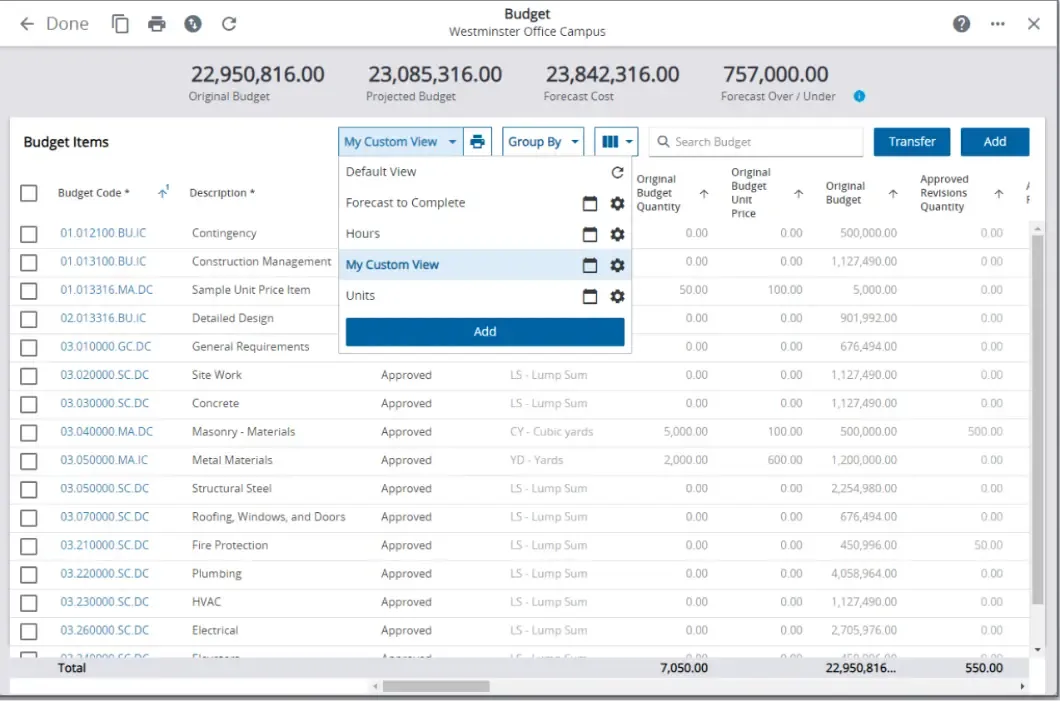Open budget code 01.012100.BU.IC

[x=103, y=233]
